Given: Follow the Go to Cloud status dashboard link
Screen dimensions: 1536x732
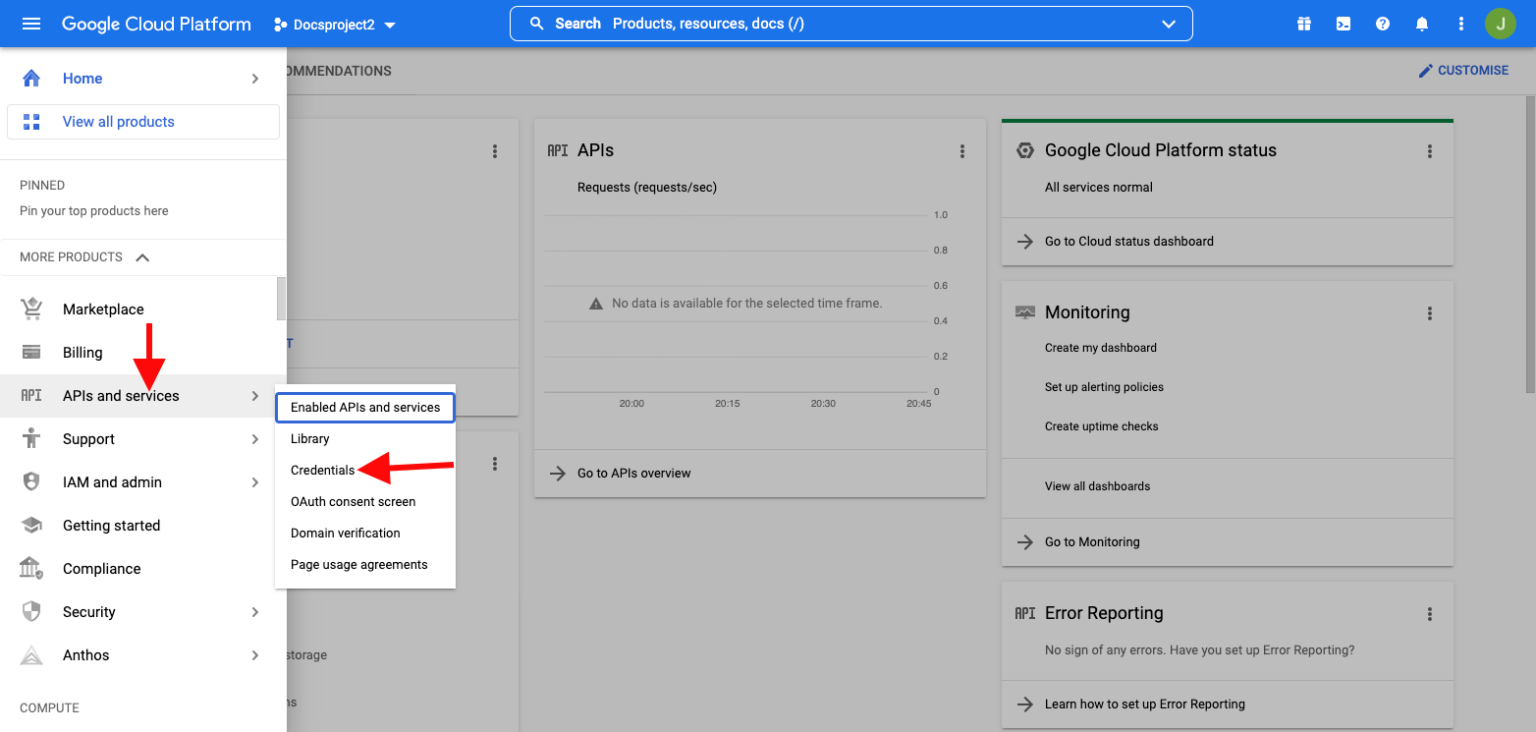Looking at the screenshot, I should pos(1129,241).
